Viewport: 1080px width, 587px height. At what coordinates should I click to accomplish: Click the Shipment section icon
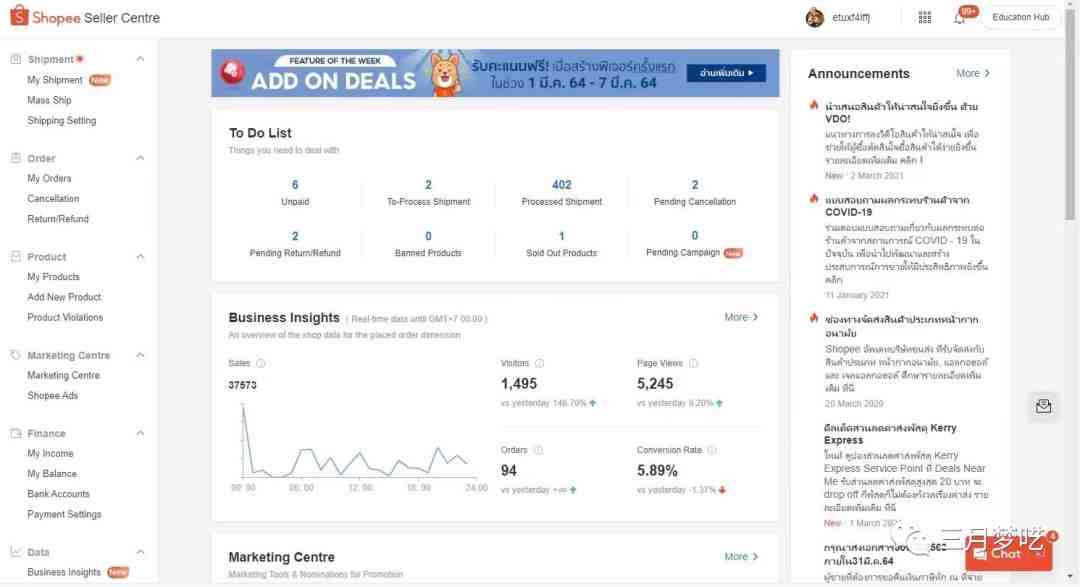16,59
